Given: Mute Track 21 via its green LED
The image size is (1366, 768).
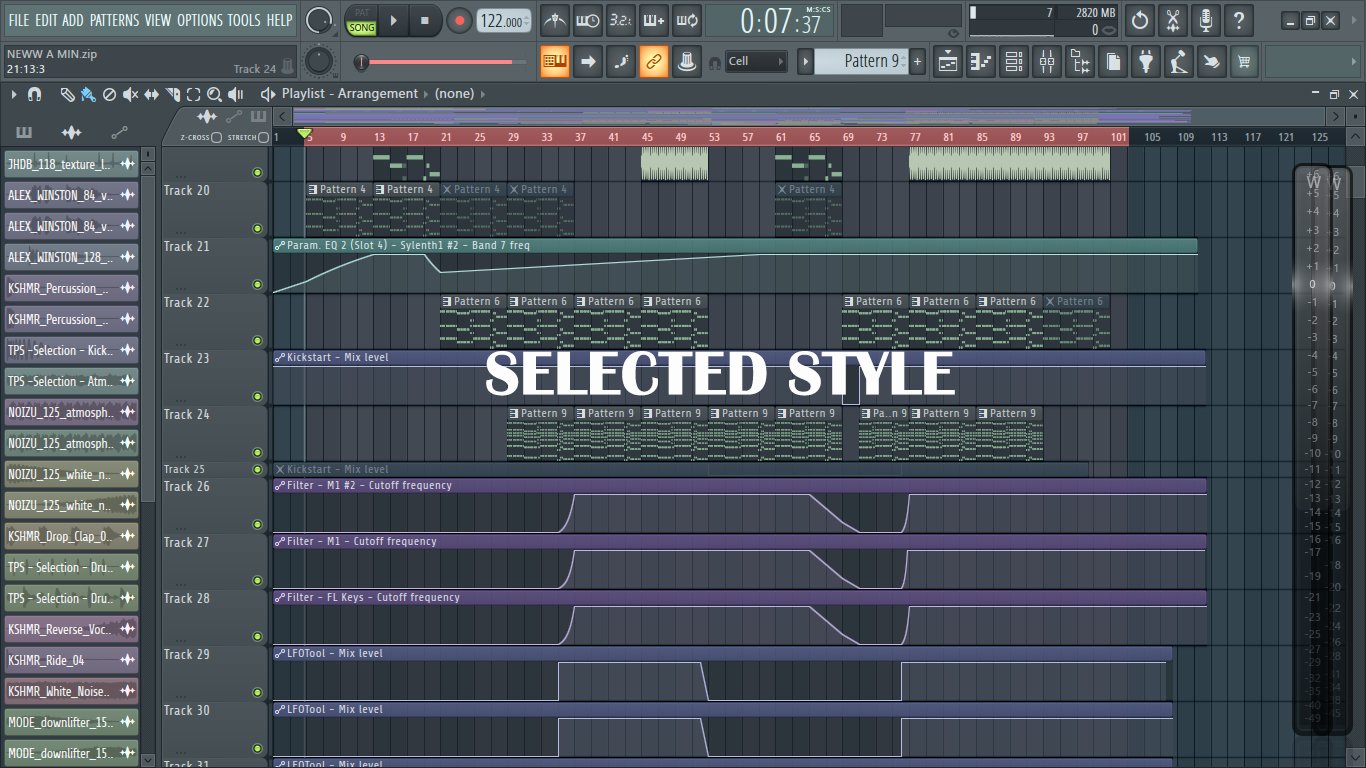Looking at the screenshot, I should click(257, 284).
